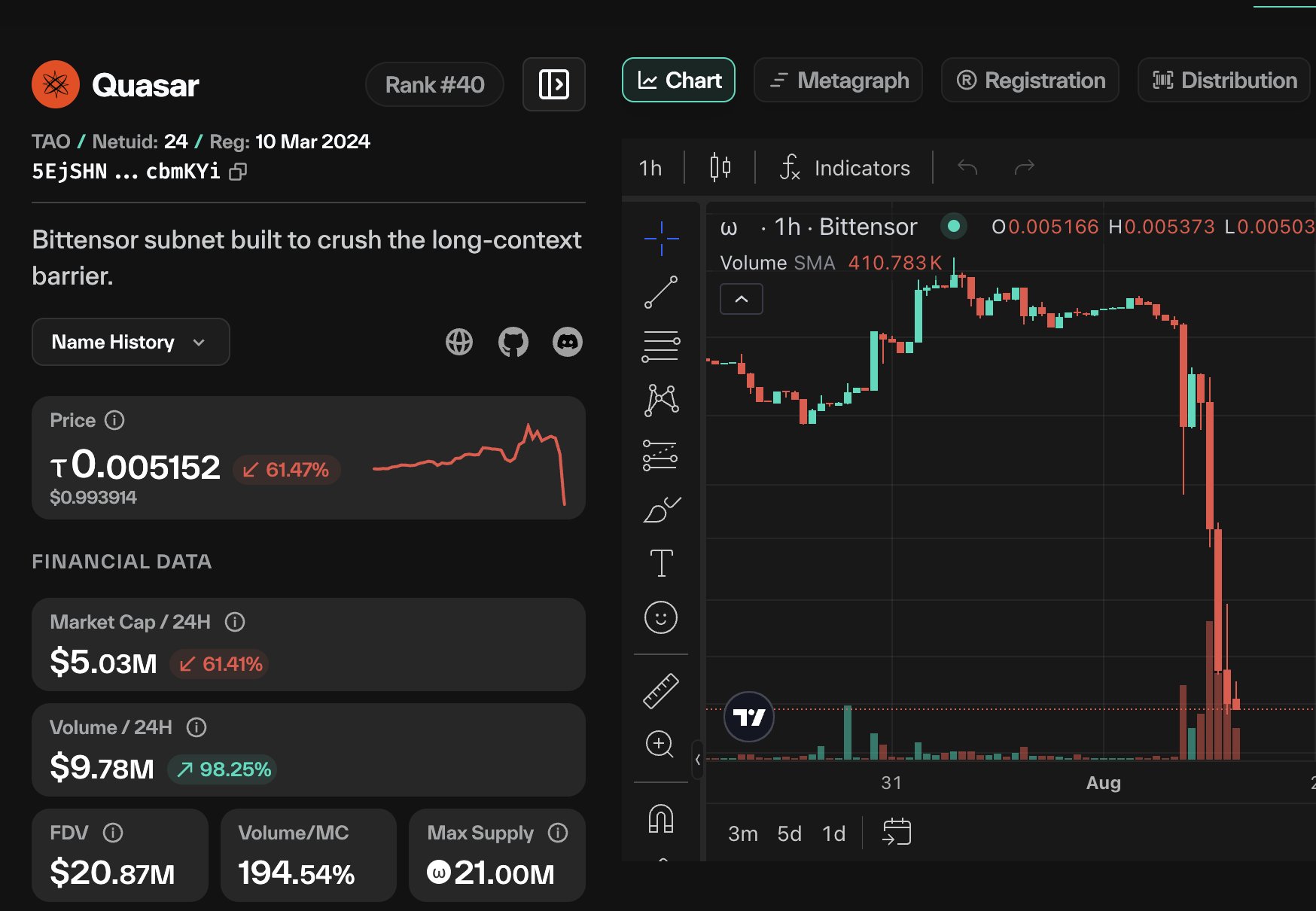Open the Indicators dialog
Screen dimensions: 1316x911
coord(845,167)
